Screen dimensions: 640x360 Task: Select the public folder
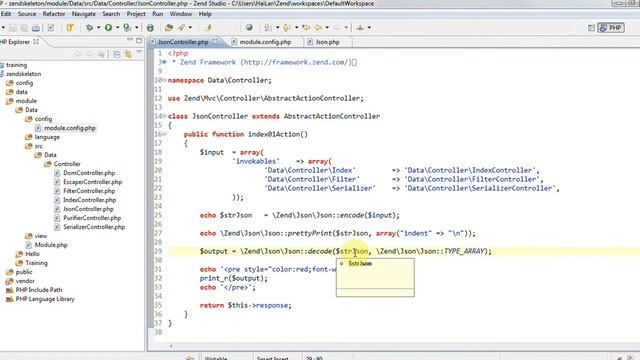24,272
